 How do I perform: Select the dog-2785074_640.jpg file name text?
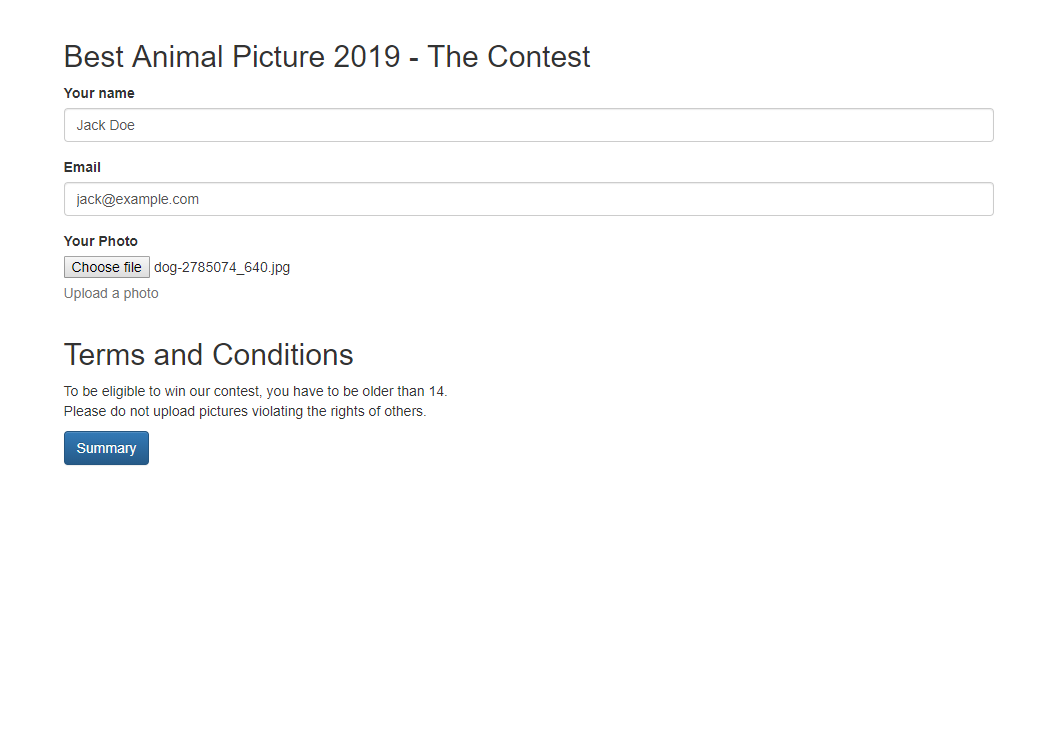click(x=222, y=267)
